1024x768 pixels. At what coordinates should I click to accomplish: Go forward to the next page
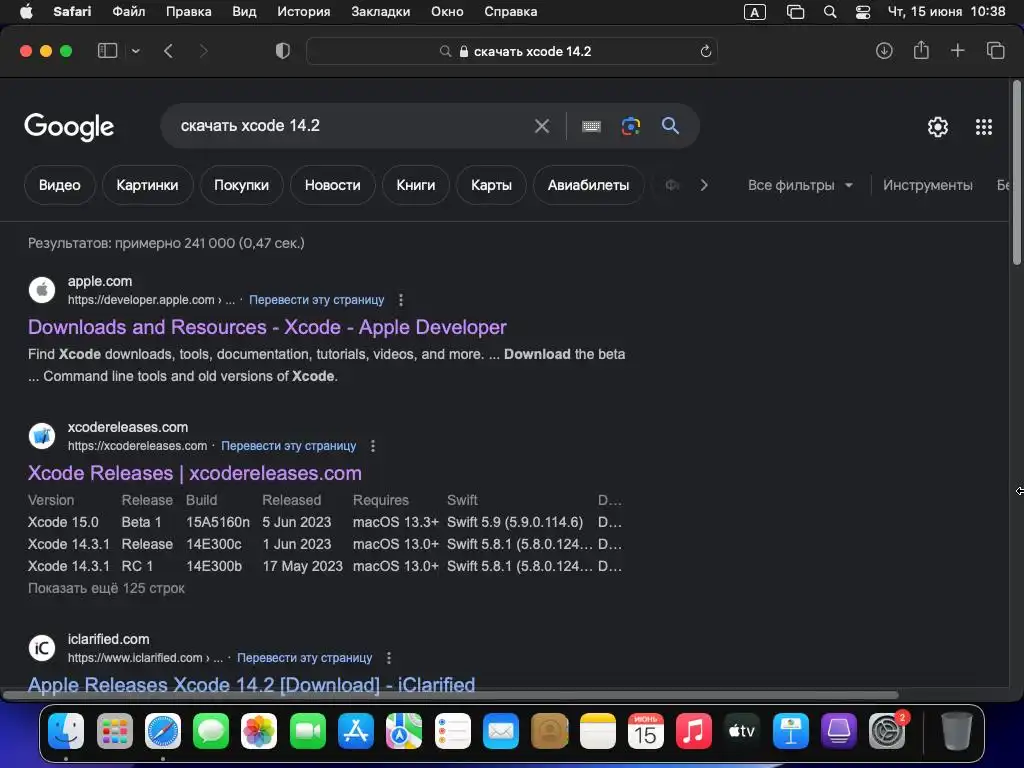pos(203,51)
